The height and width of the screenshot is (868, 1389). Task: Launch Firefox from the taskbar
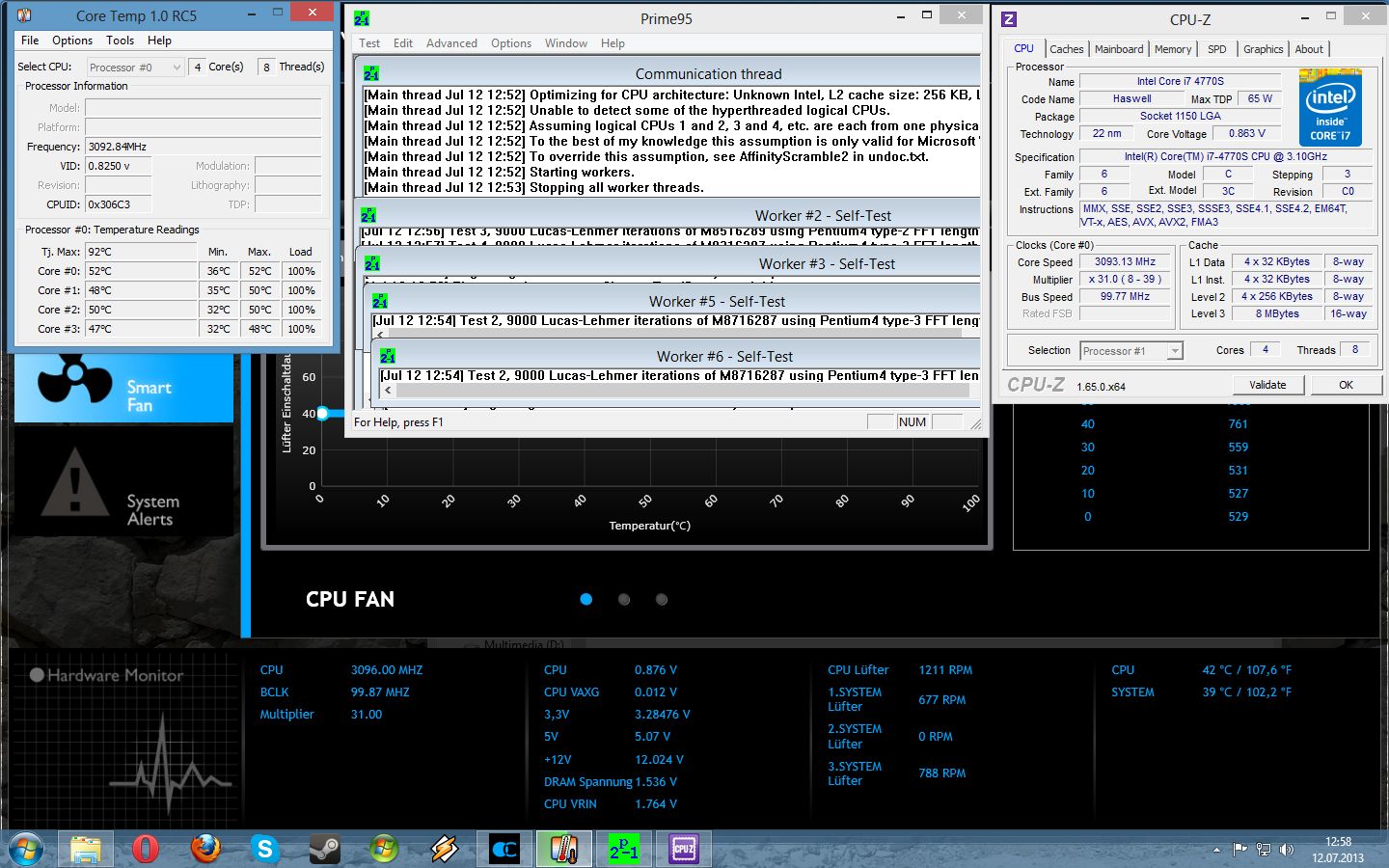click(x=204, y=849)
